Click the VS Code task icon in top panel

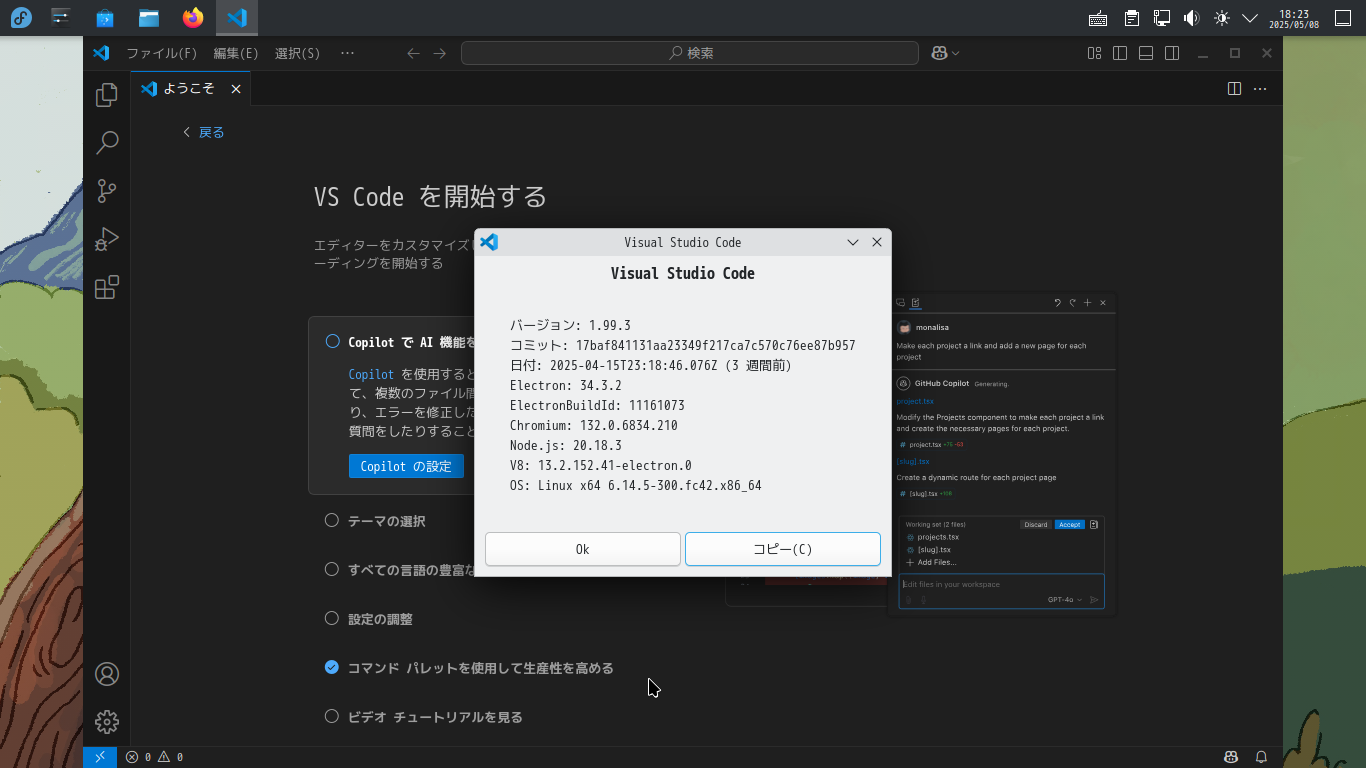pos(237,18)
